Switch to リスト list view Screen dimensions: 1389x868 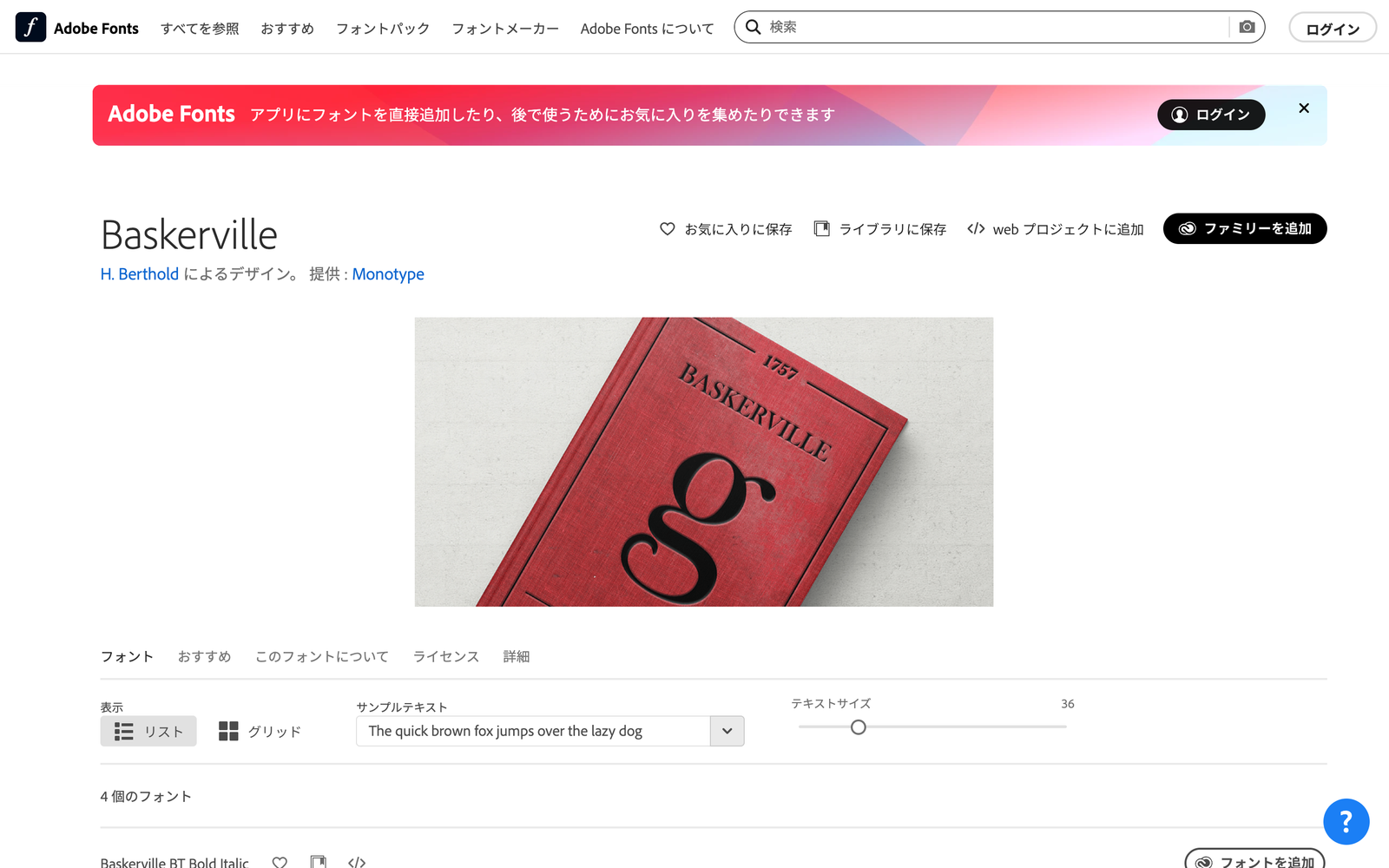pyautogui.click(x=148, y=732)
